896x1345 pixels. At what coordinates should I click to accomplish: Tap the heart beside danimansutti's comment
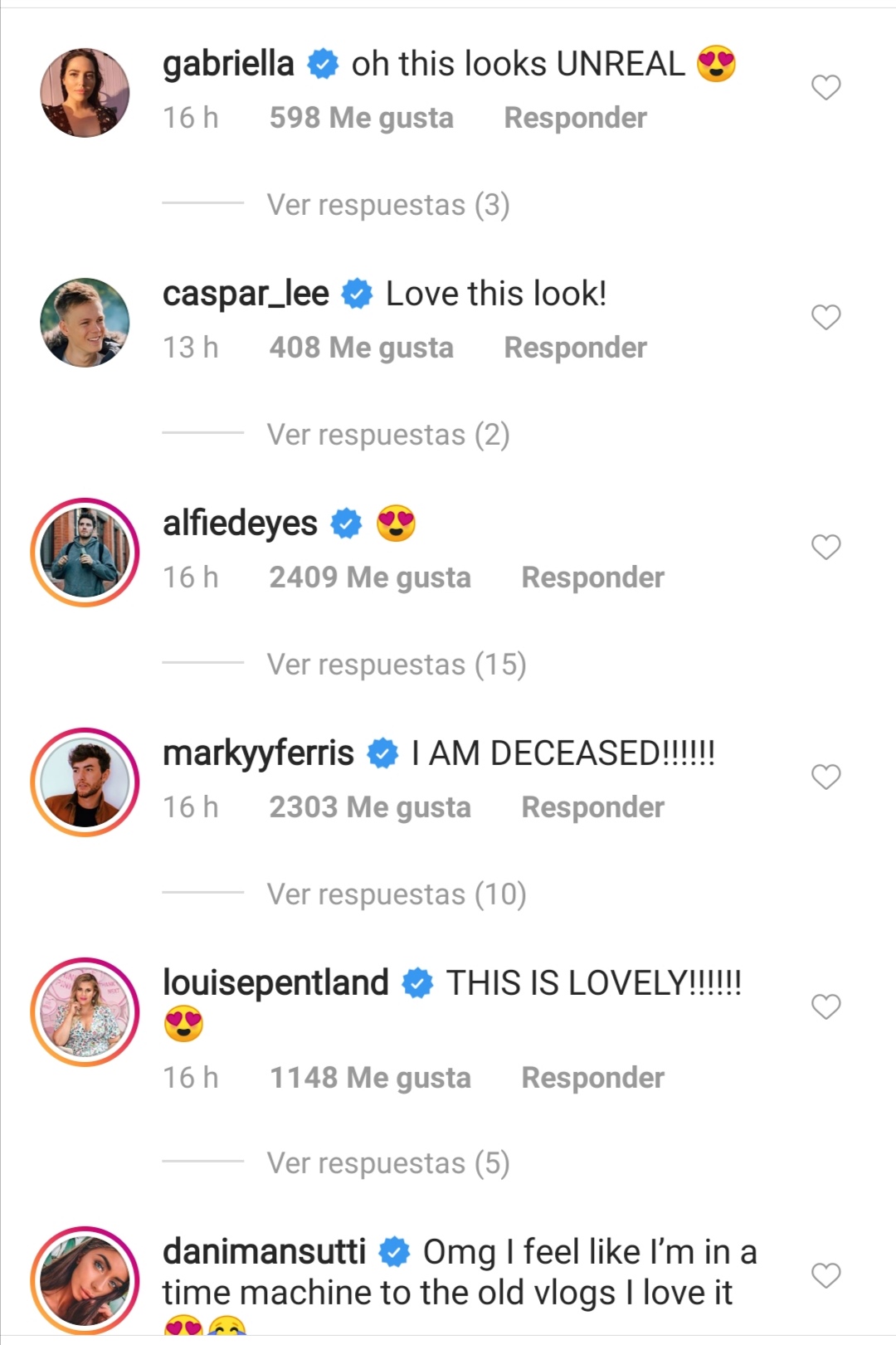pyautogui.click(x=825, y=1275)
